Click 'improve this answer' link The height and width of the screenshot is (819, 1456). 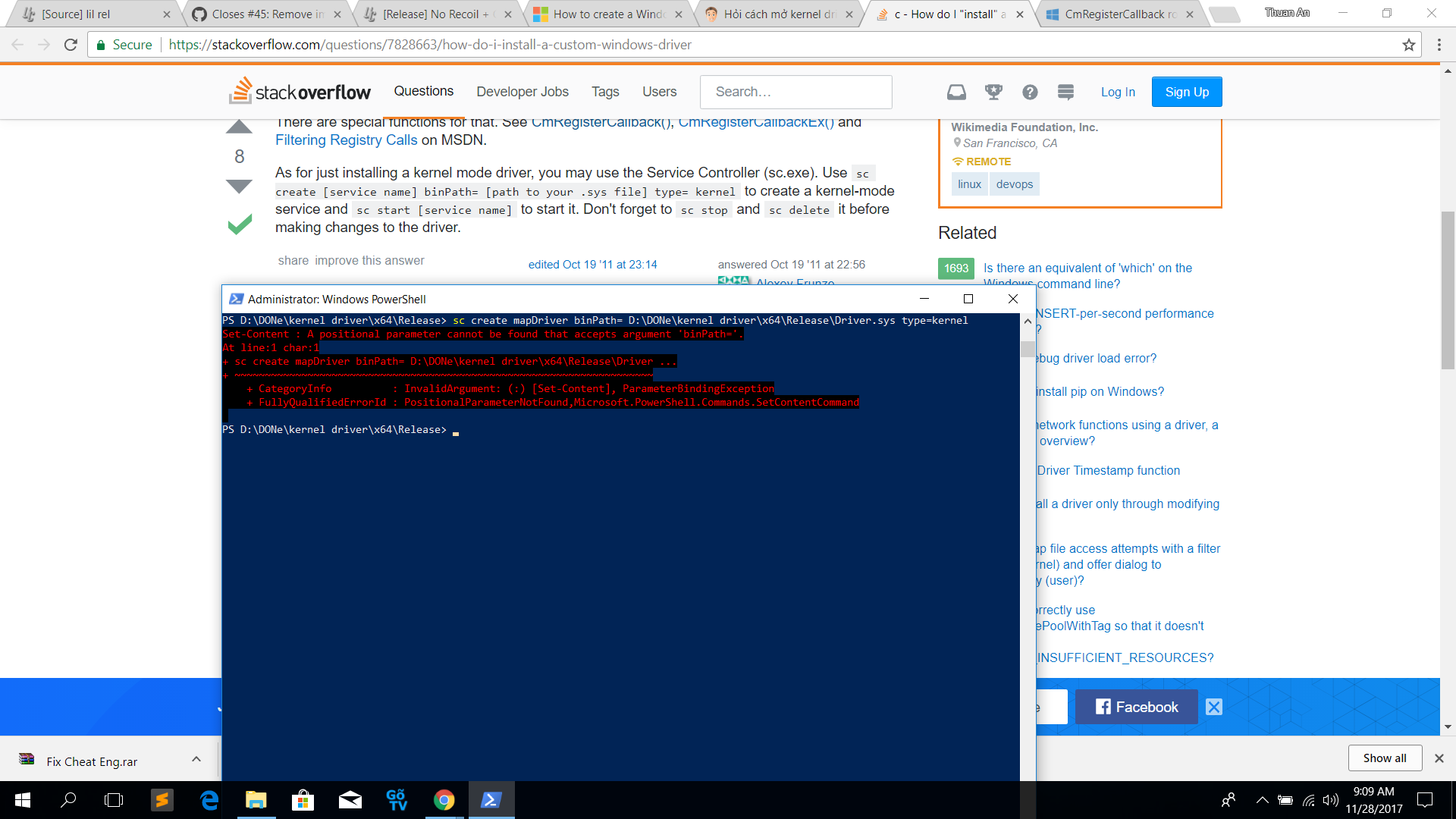[x=369, y=260]
